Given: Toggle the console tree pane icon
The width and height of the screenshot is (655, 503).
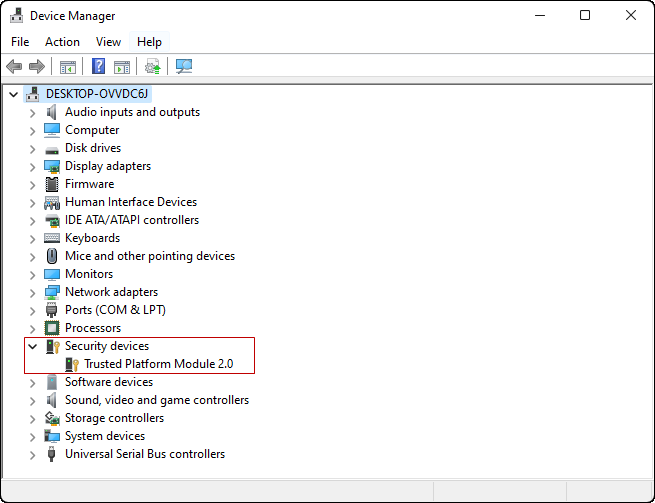Looking at the screenshot, I should [68, 66].
